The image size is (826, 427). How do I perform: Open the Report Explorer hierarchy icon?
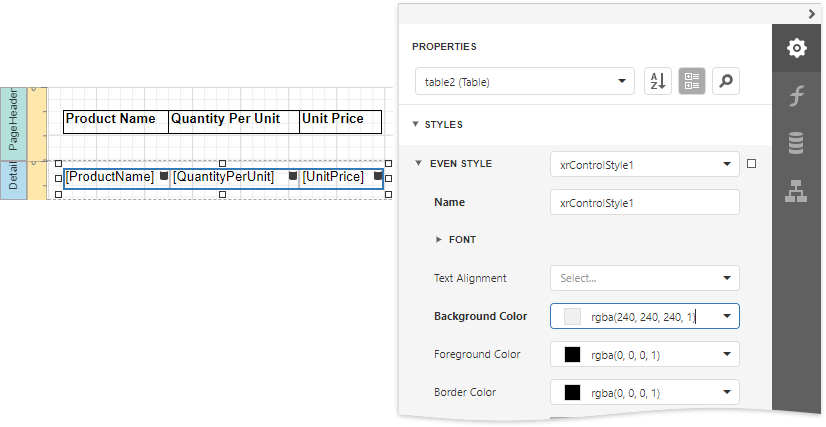coord(796,193)
